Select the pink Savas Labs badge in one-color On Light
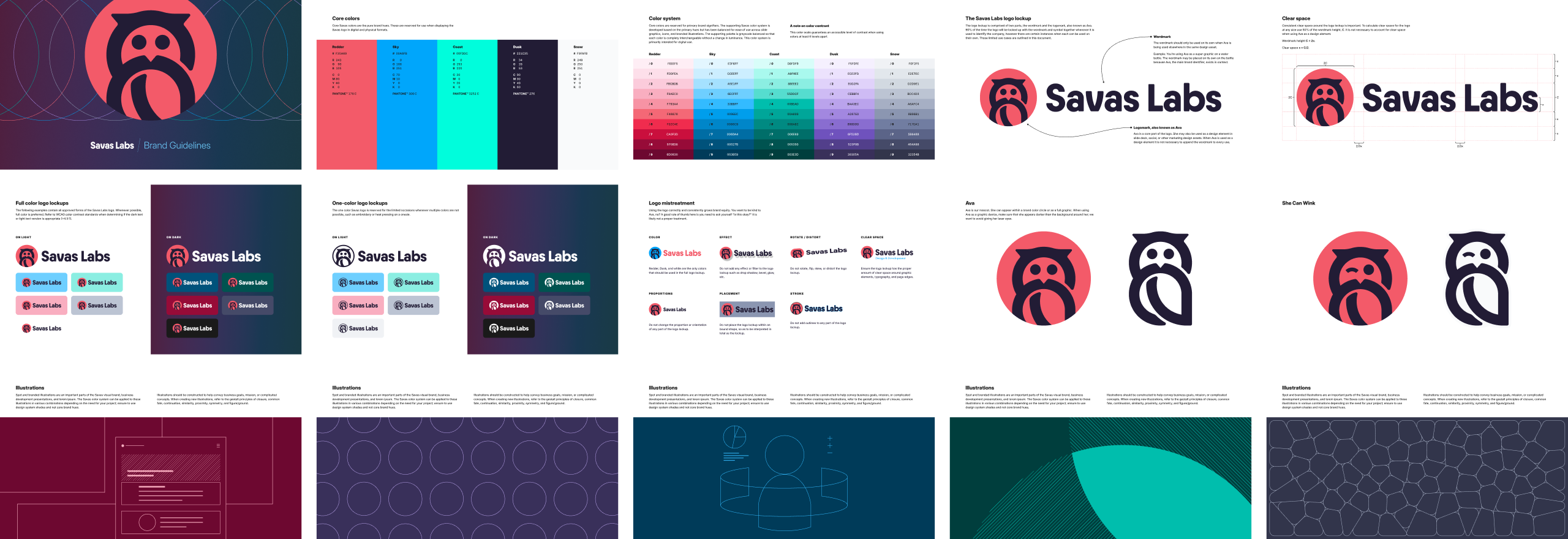Screen dimensions: 1568x539 358,305
